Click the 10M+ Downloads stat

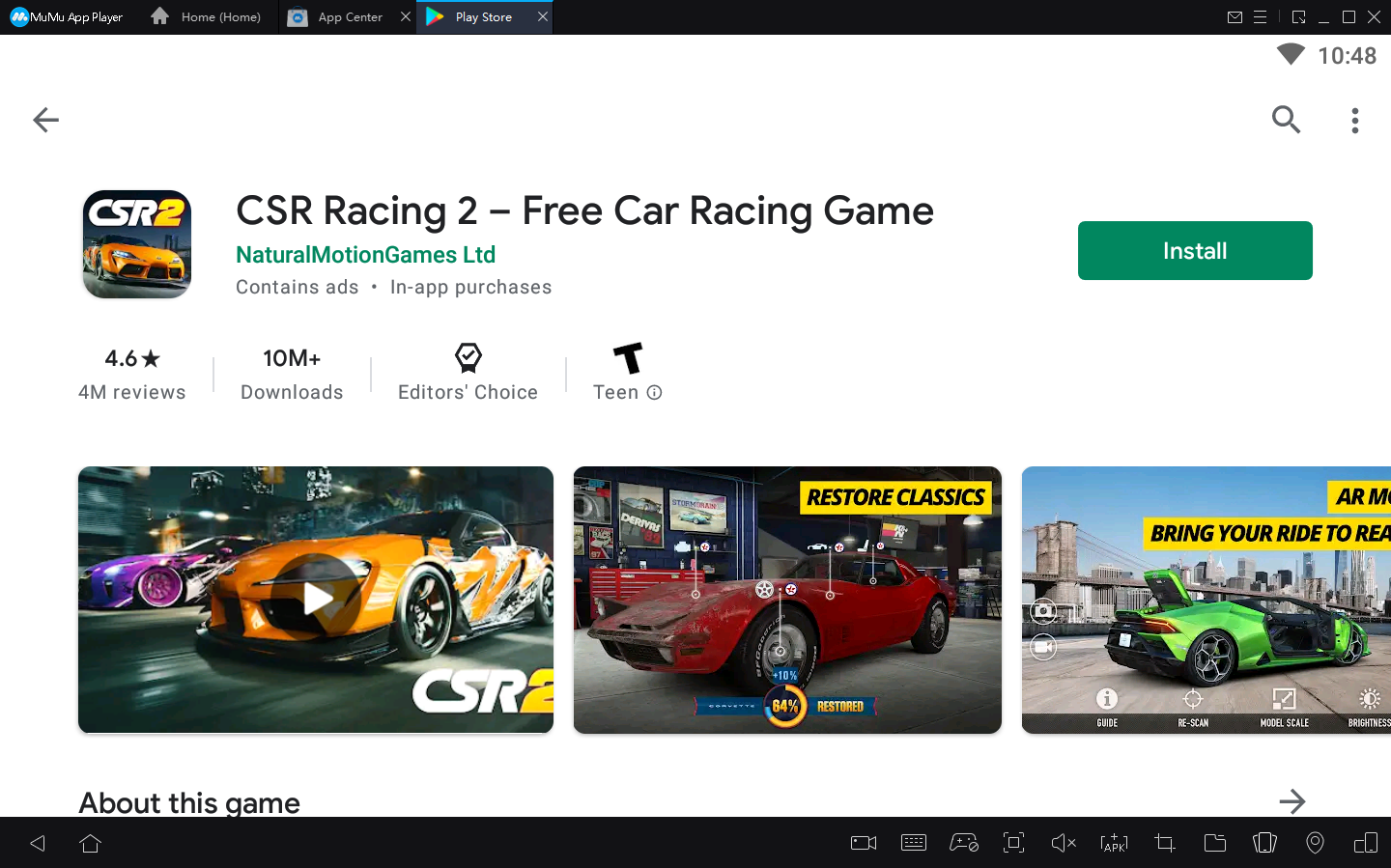point(292,374)
